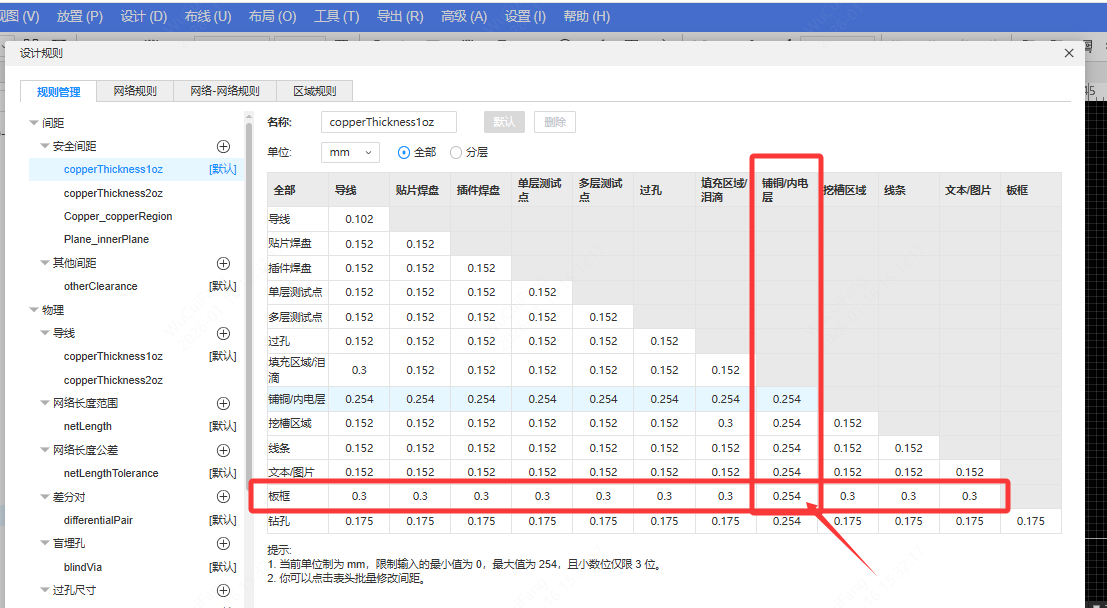
Task: Add a rule under 过孔尺寸
Action: [224, 590]
